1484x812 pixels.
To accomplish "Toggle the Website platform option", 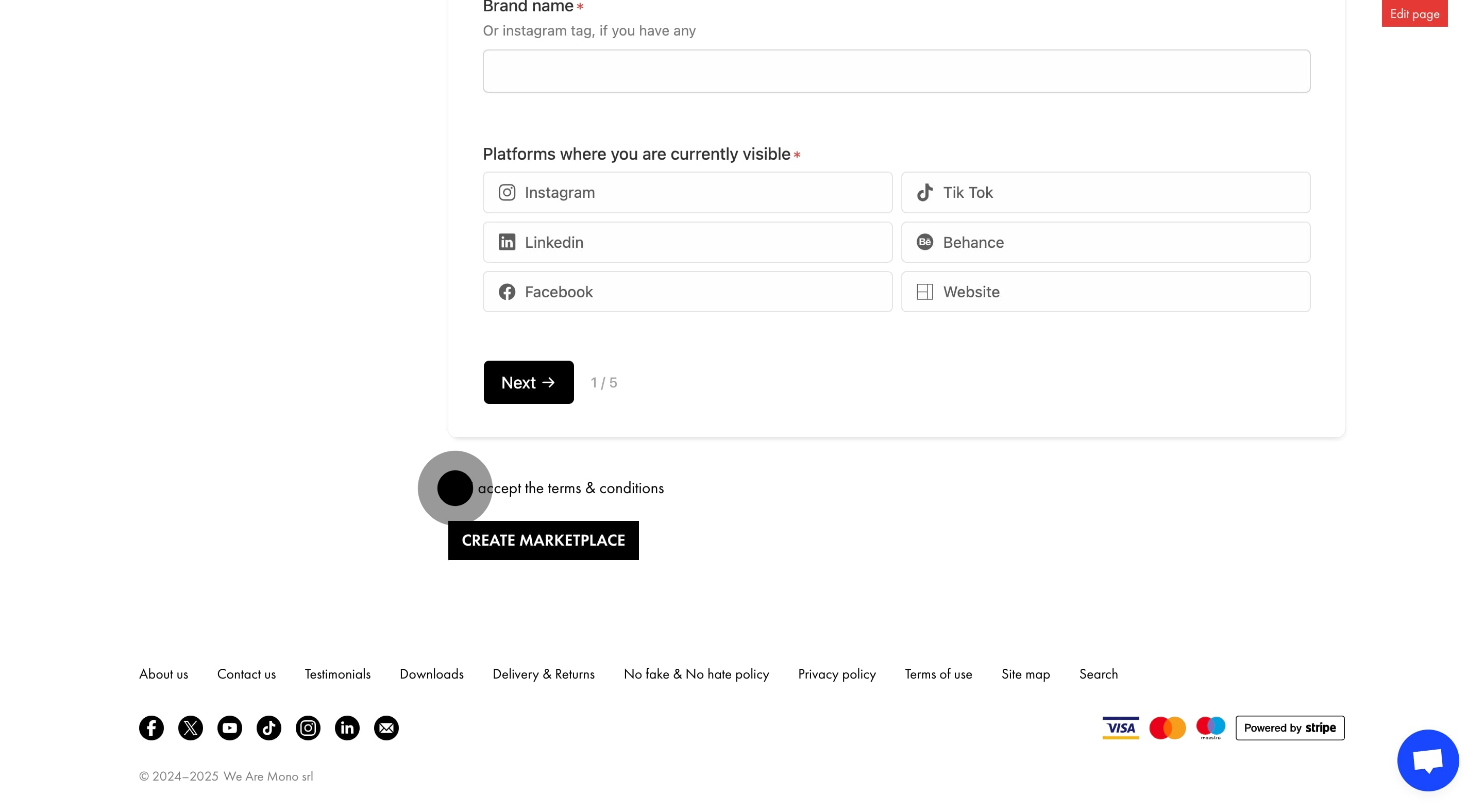I will click(1105, 292).
